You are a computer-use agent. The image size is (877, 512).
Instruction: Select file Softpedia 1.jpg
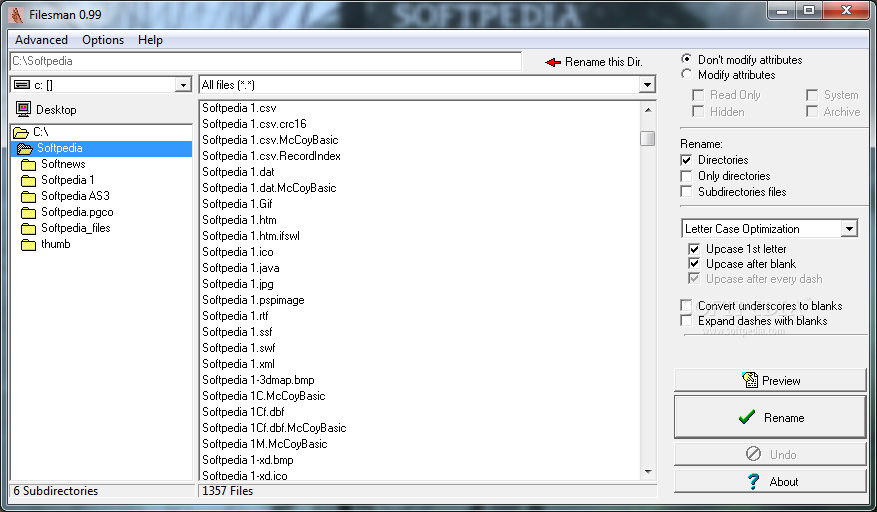[x=238, y=284]
